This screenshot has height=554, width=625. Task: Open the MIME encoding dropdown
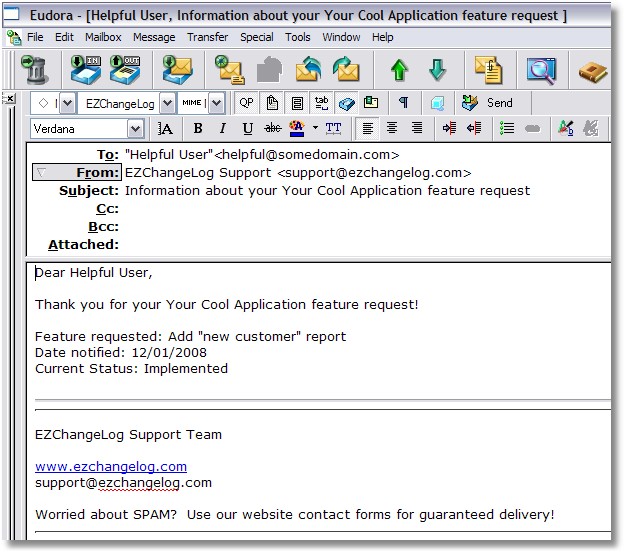216,103
